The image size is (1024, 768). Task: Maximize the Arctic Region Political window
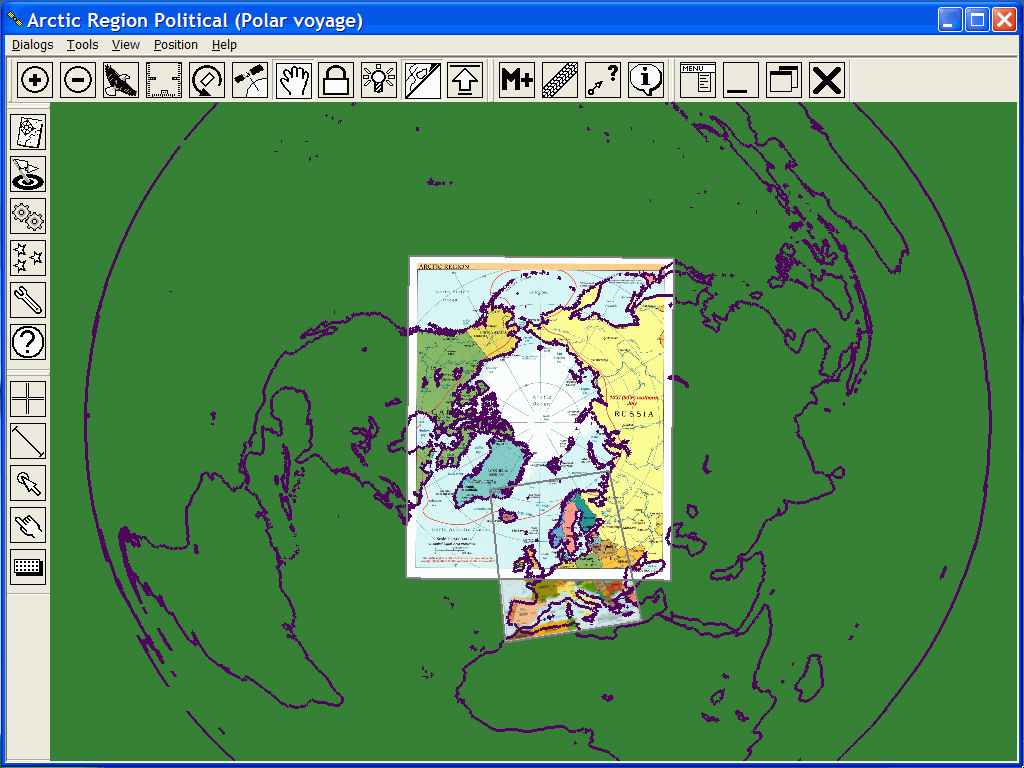pyautogui.click(x=978, y=20)
